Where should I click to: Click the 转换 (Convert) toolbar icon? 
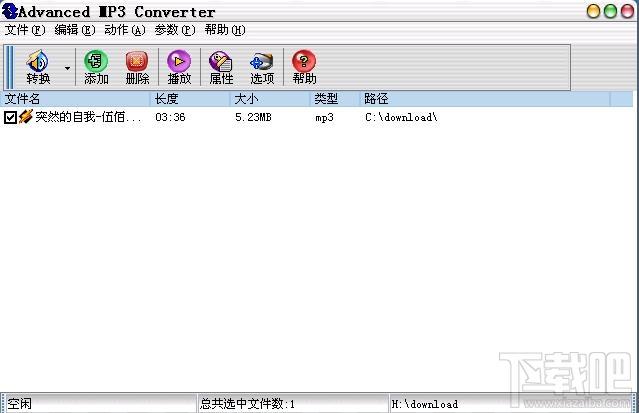click(38, 67)
